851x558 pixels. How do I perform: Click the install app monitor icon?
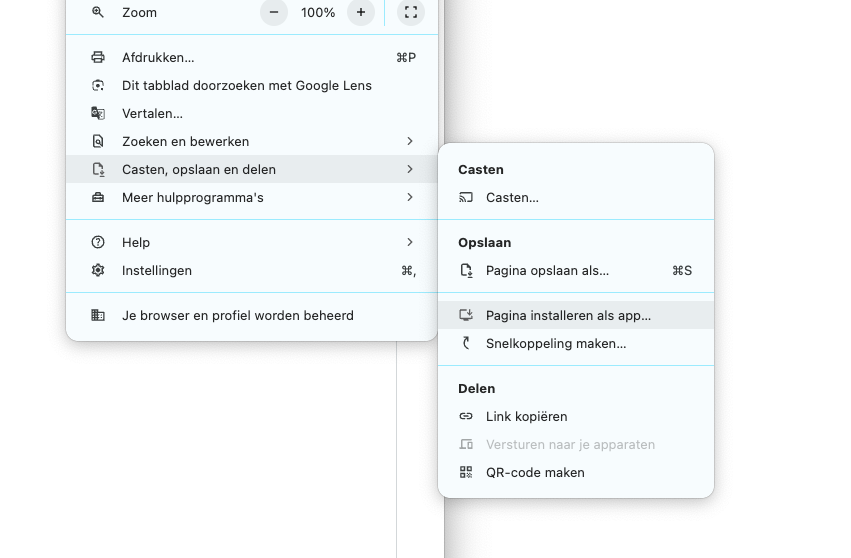coord(466,315)
